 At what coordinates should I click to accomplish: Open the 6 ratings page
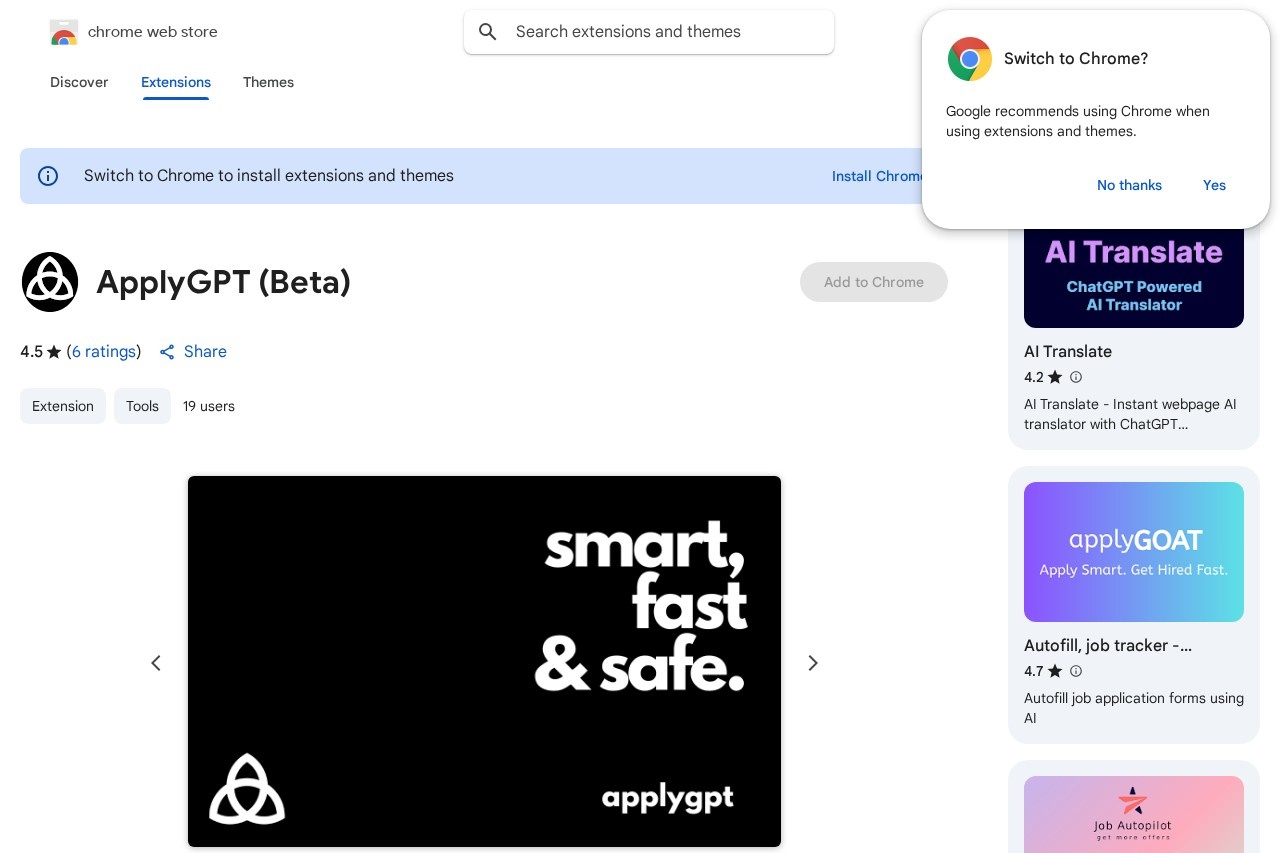click(104, 352)
